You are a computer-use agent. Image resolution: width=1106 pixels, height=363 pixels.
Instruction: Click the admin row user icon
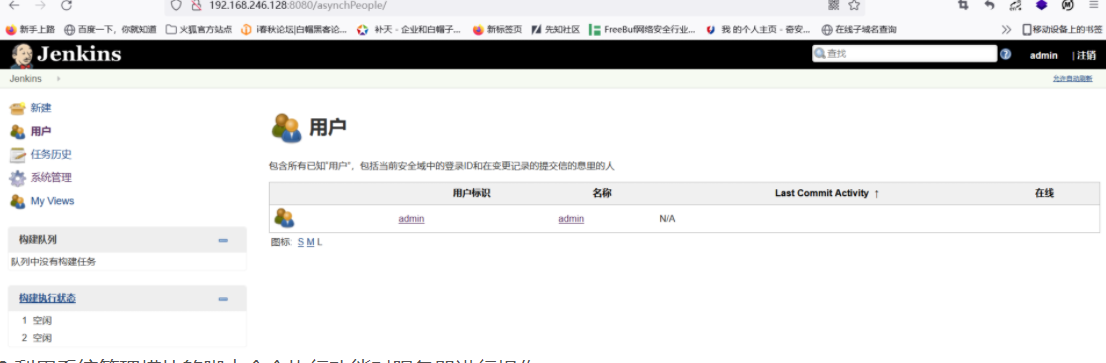[284, 218]
